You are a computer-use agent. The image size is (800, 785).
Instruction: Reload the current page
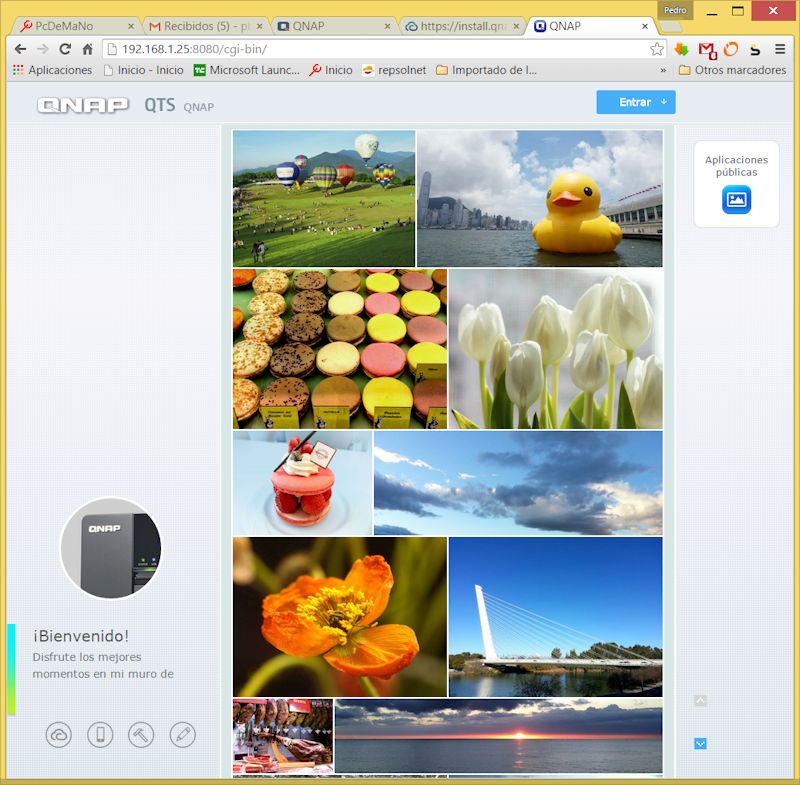(x=65, y=49)
